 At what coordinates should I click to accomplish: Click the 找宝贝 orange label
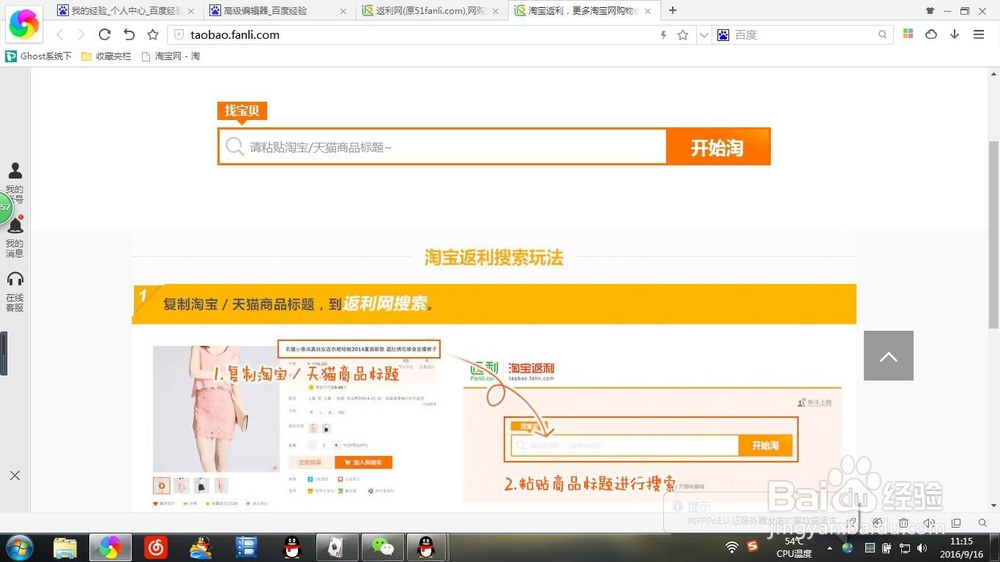pos(242,111)
